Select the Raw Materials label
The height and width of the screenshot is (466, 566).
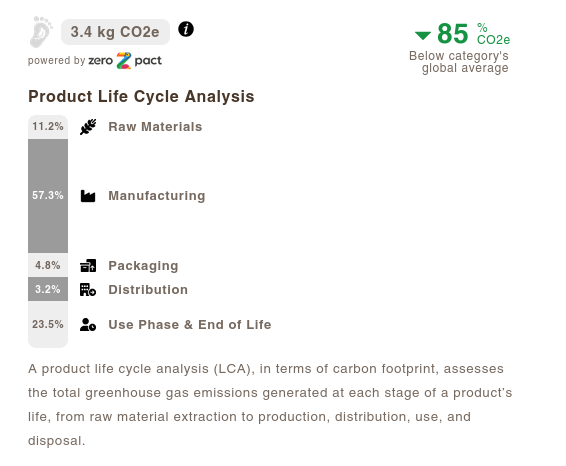pos(155,127)
